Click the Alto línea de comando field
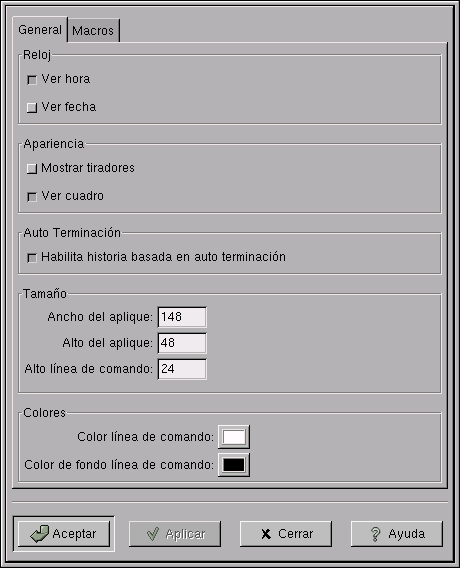Image resolution: width=460 pixels, height=568 pixels. [182, 369]
